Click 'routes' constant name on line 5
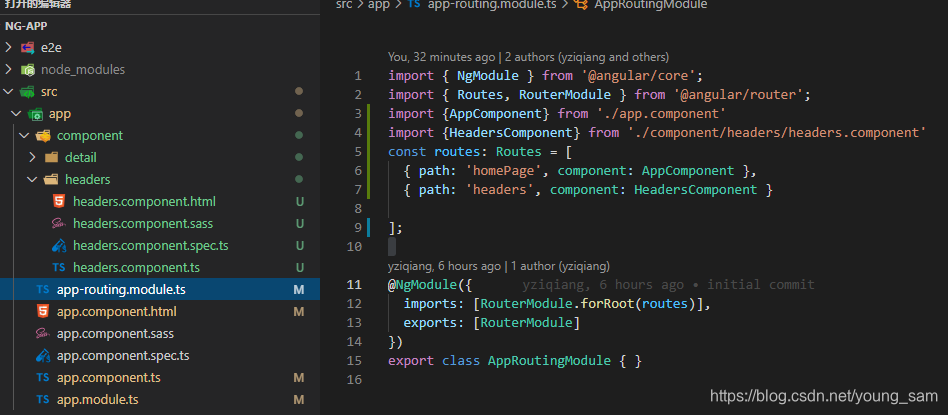Viewport: 948px width, 415px height. tap(457, 151)
